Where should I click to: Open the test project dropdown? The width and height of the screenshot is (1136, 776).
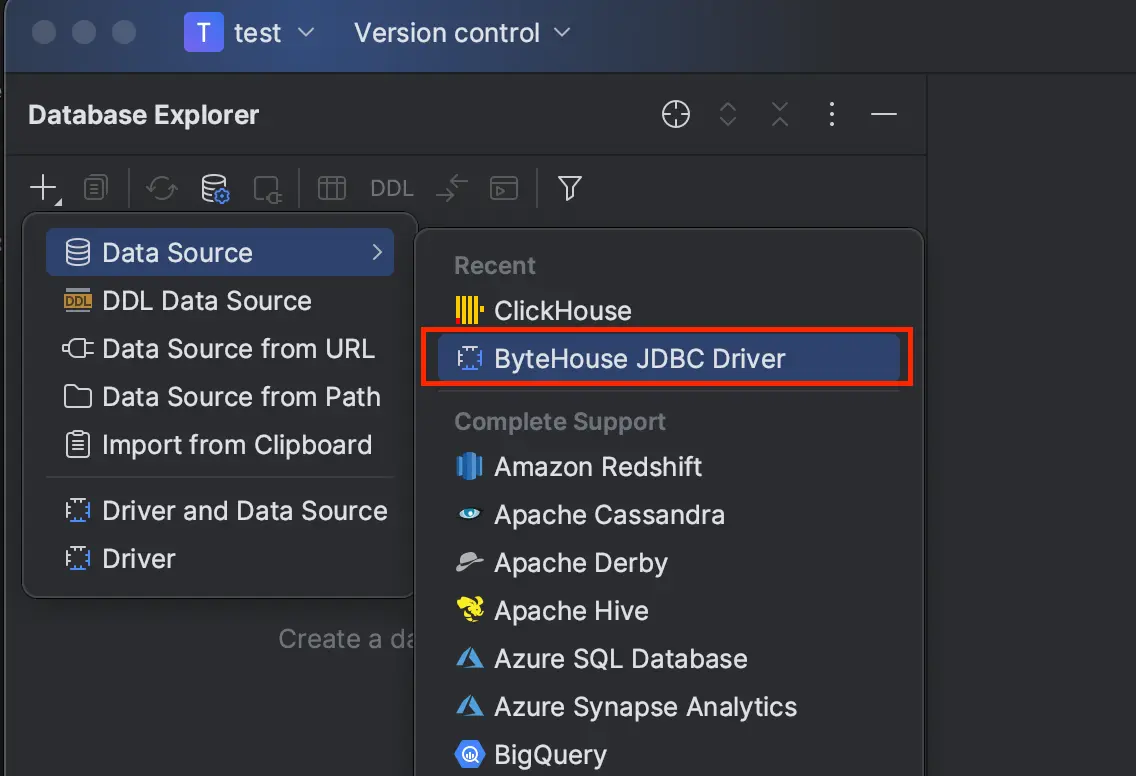pos(249,33)
